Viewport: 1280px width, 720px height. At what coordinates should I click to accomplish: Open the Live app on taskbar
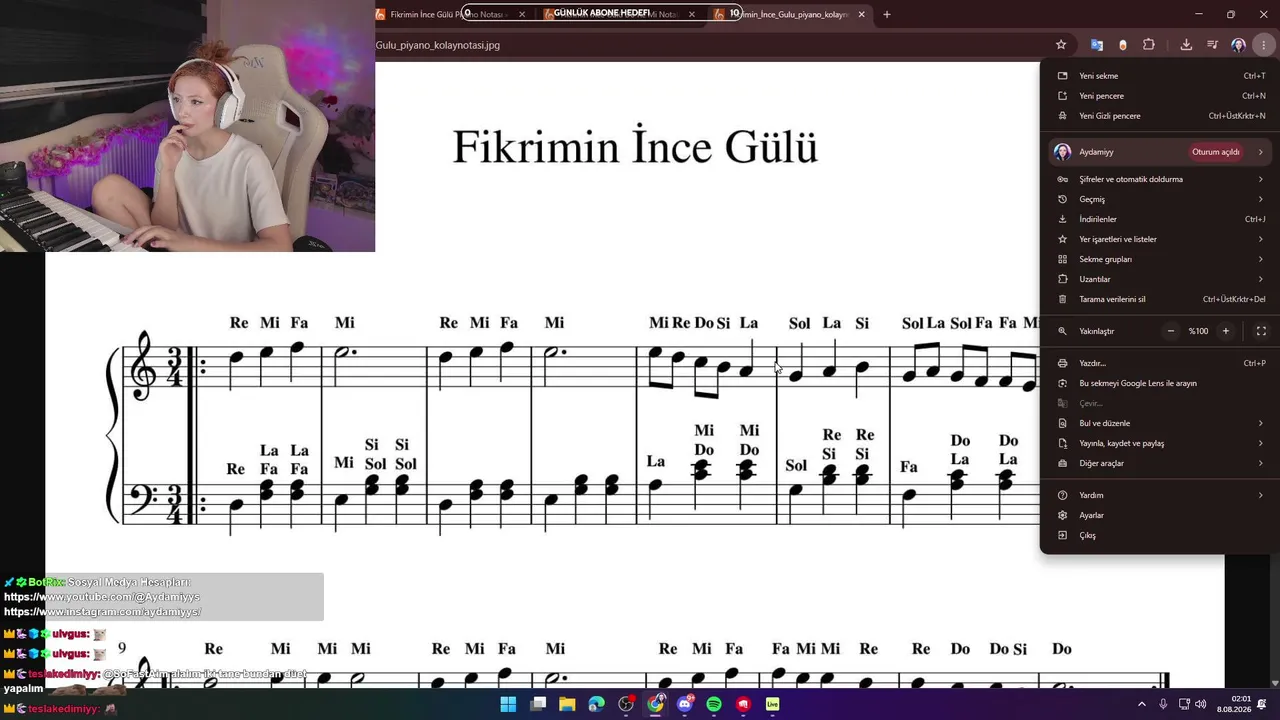(x=773, y=704)
